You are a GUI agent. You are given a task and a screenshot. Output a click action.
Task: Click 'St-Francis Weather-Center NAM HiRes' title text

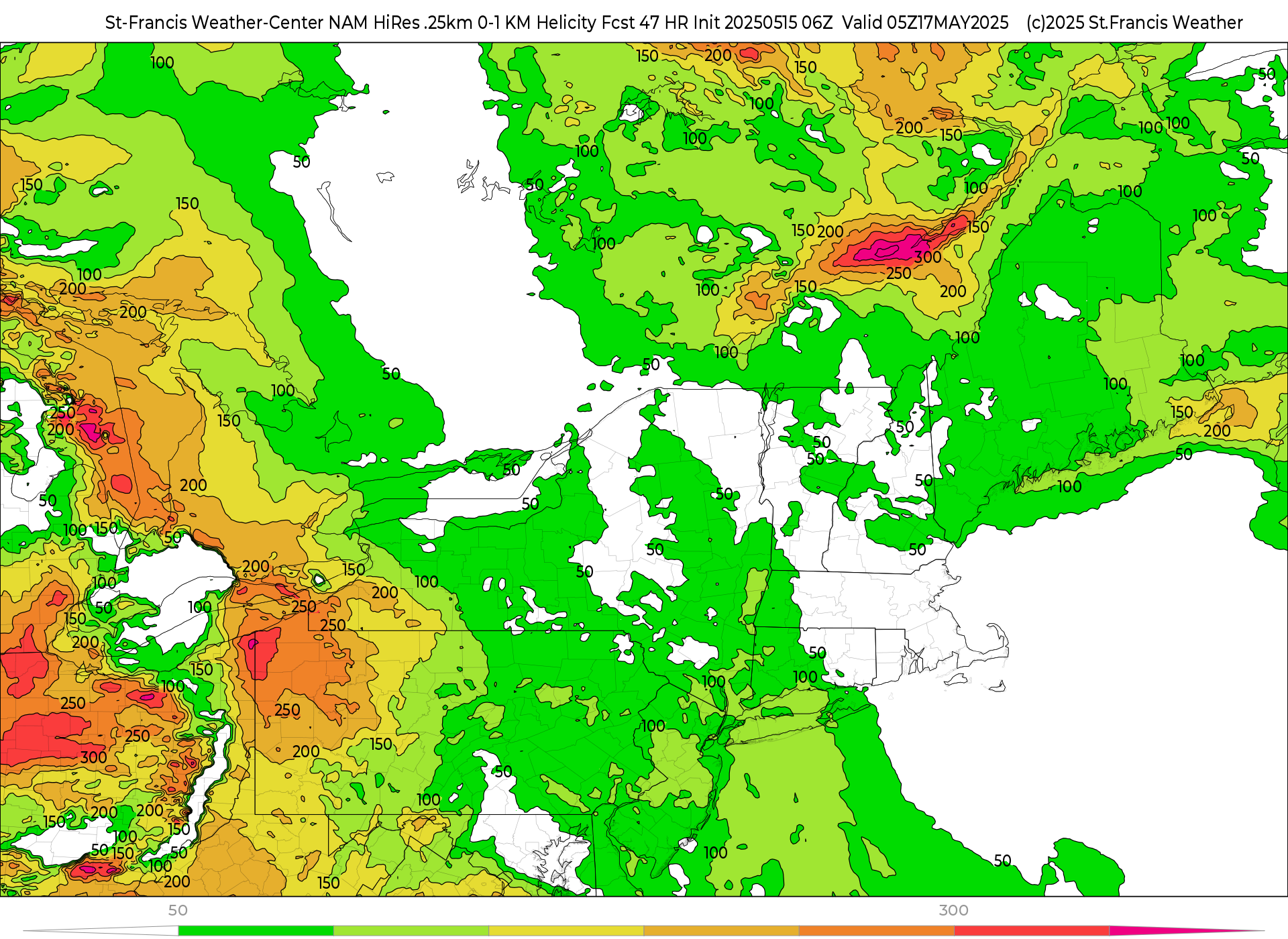[262, 23]
